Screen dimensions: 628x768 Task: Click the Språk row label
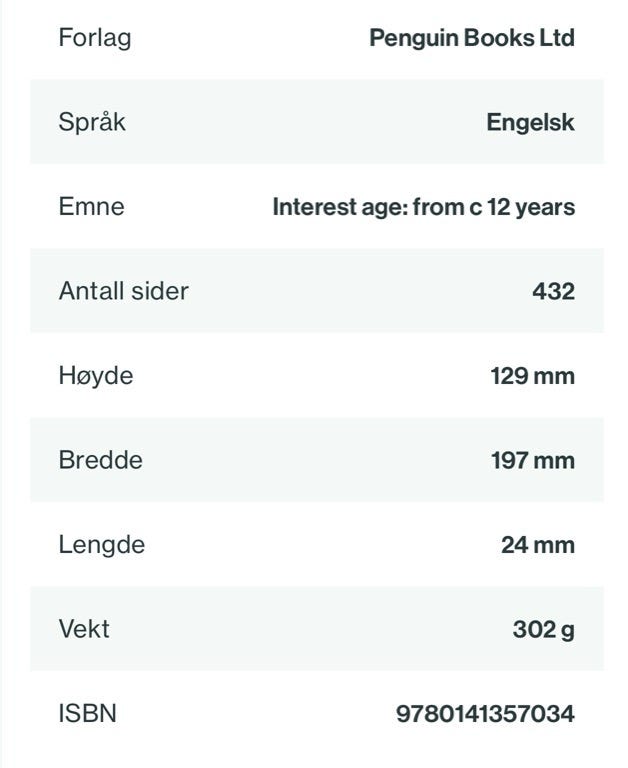[92, 121]
